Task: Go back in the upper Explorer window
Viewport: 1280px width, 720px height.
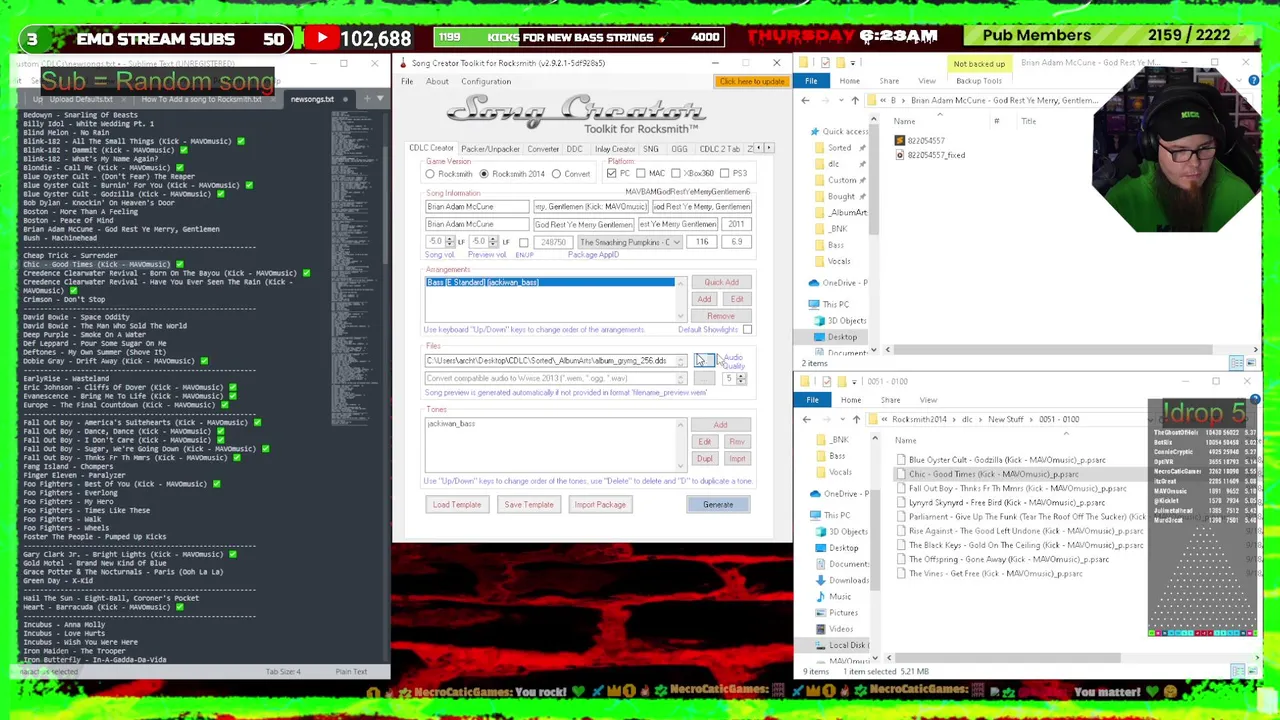Action: tap(806, 100)
